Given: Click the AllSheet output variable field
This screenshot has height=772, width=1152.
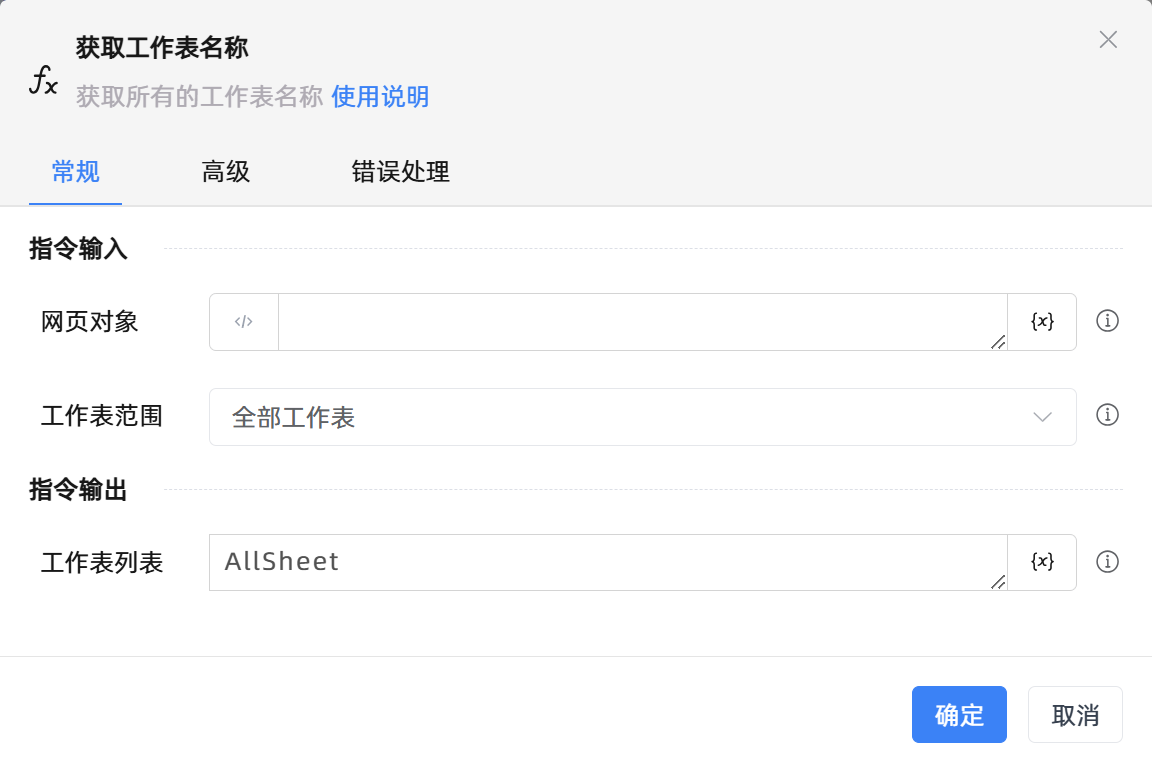Looking at the screenshot, I should point(606,562).
